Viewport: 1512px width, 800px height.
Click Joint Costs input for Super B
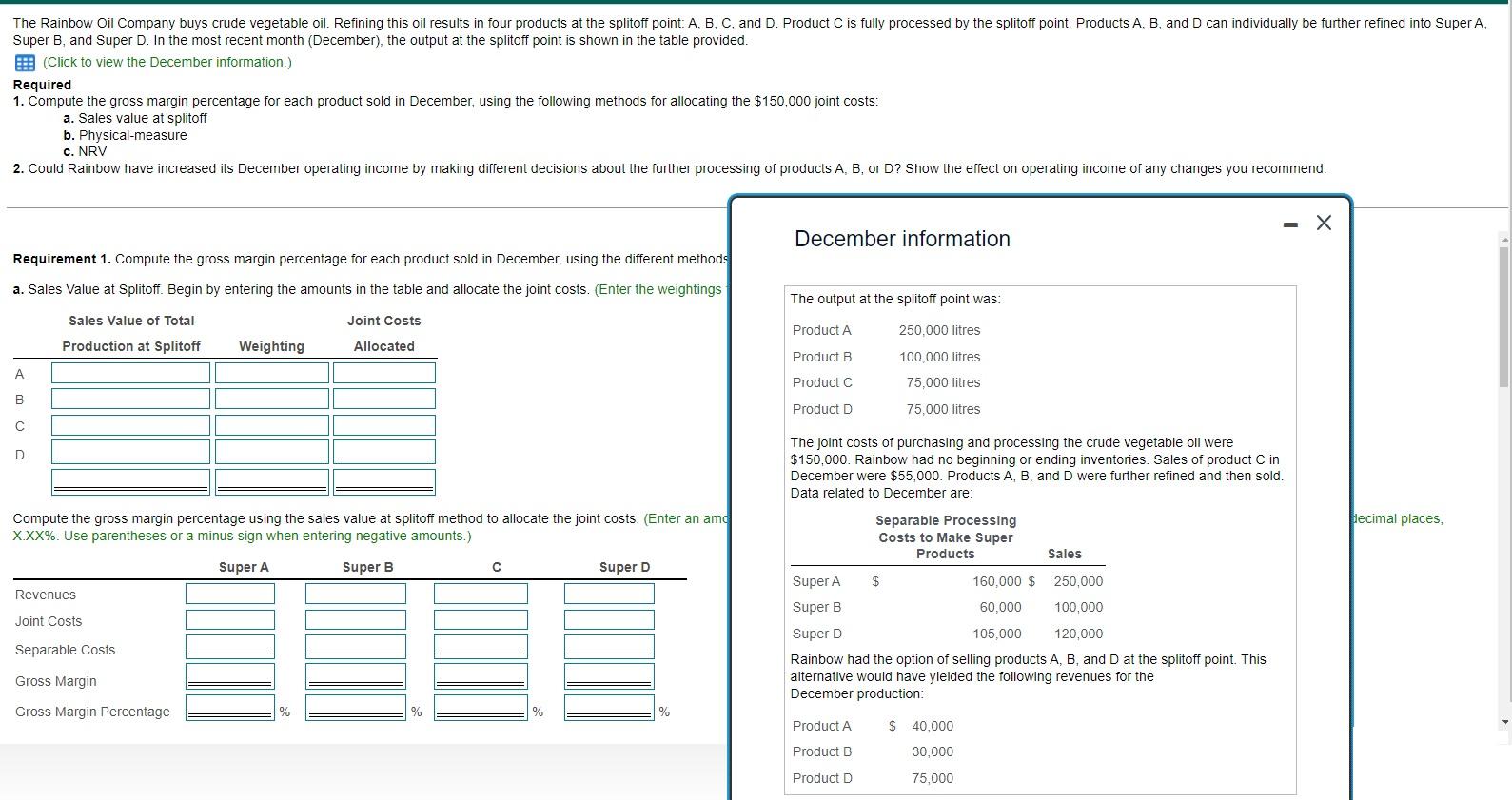pos(356,620)
